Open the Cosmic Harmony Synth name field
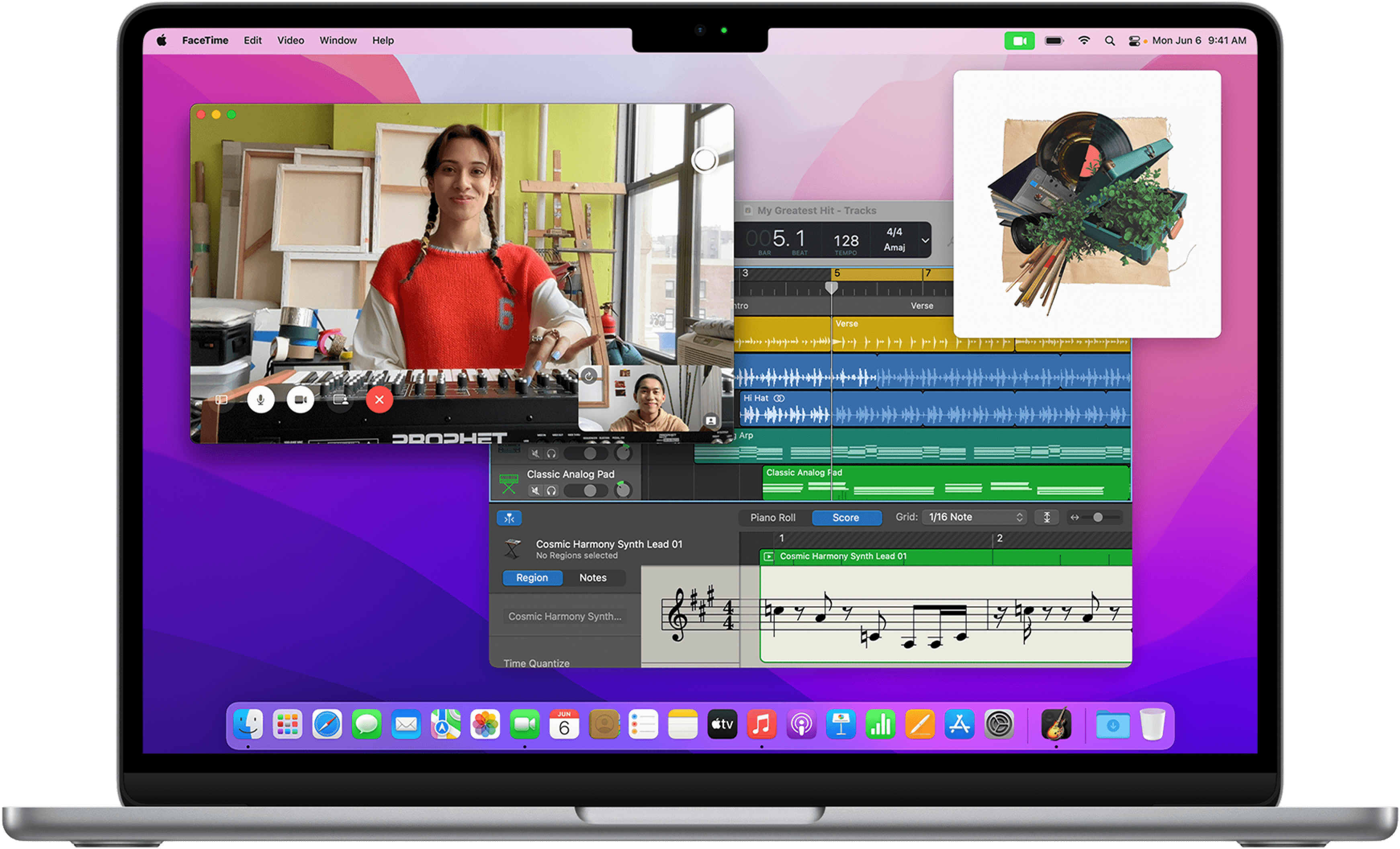Screen dimensions: 1400x849 pos(565,616)
